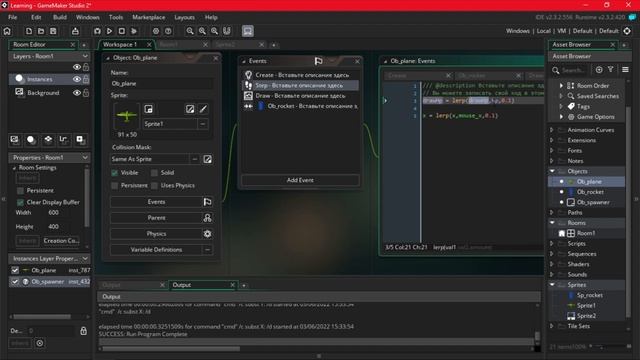Start the debugger with the bug icon
The image size is (640, 360).
[97, 31]
